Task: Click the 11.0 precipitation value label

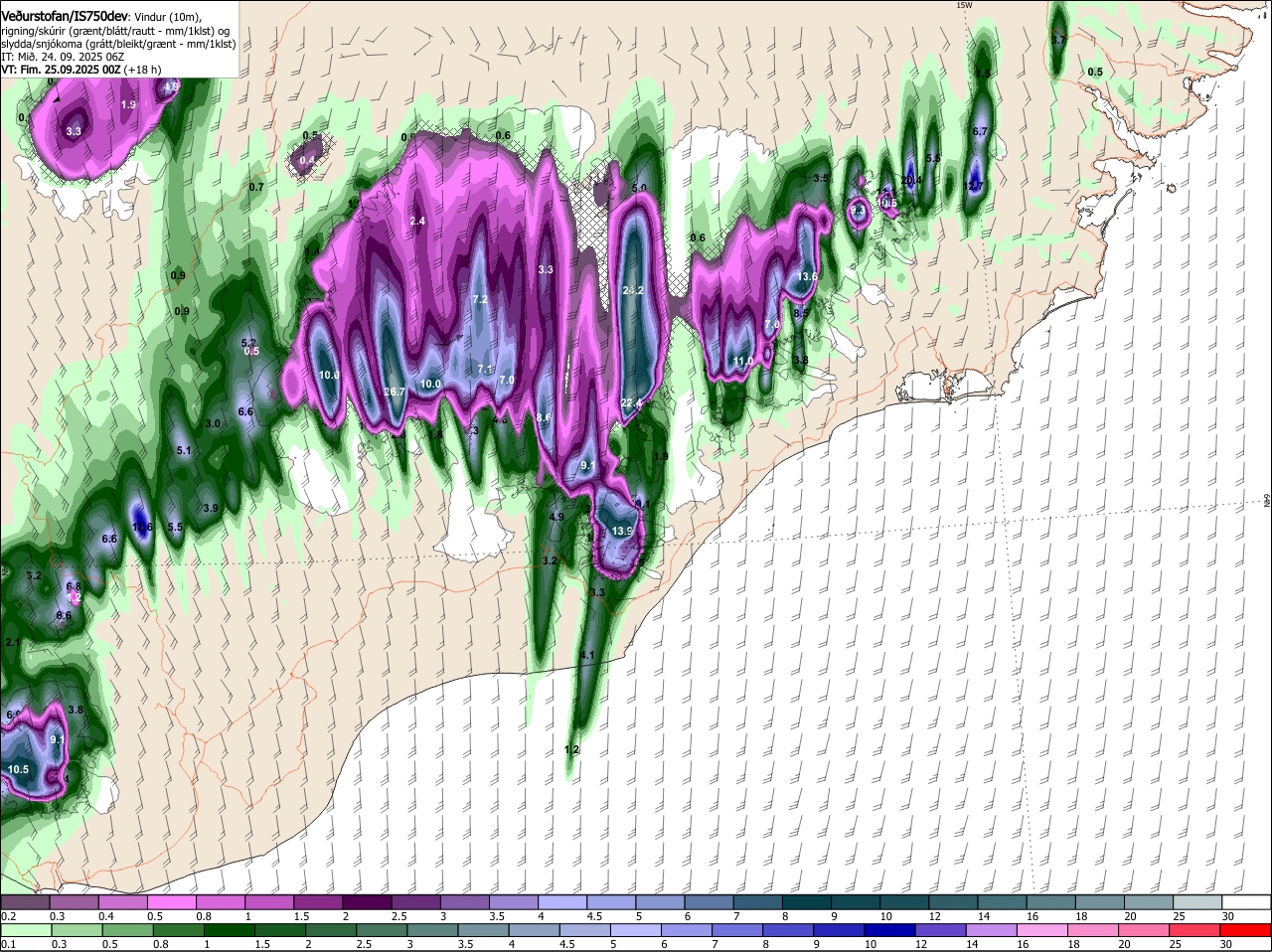Action: (742, 361)
